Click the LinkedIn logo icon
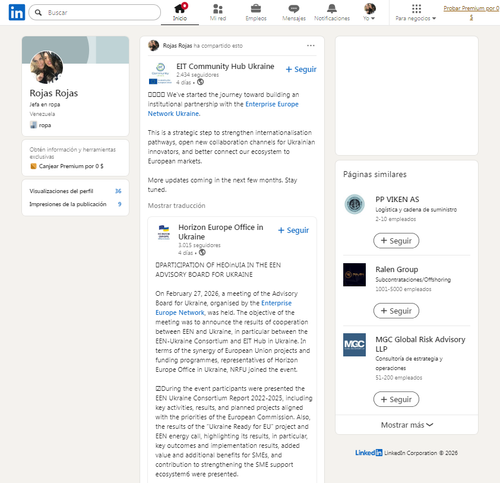Image resolution: width=500 pixels, height=483 pixels. pos(17,12)
